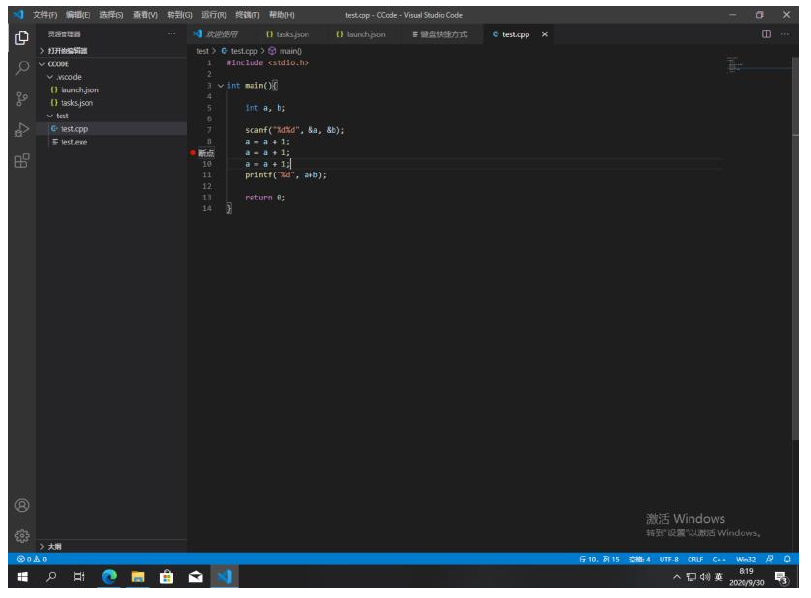Click the CRLF line ending indicator
811x598 pixels.
click(x=695, y=559)
